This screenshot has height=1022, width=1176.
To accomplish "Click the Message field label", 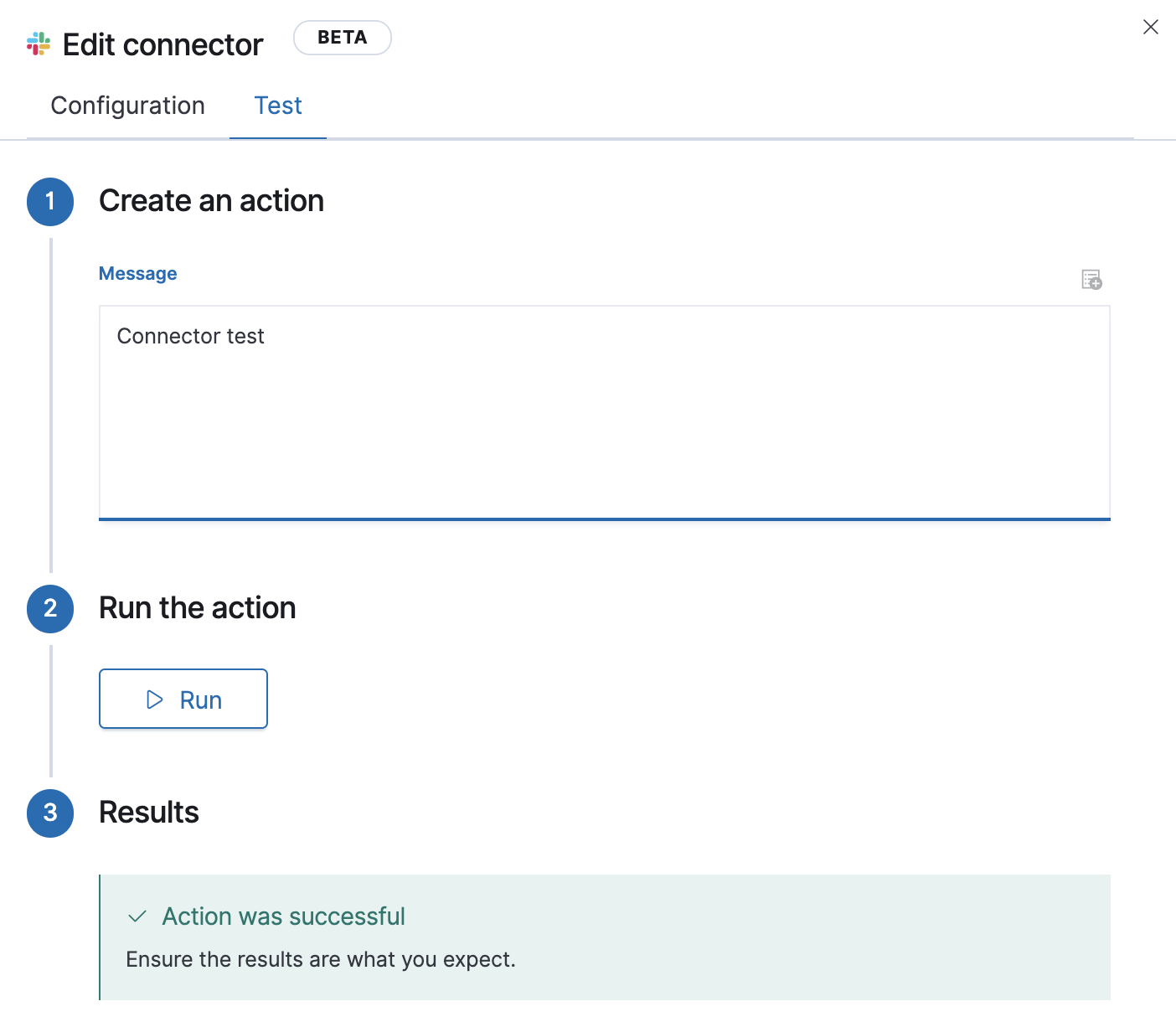I will (138, 274).
